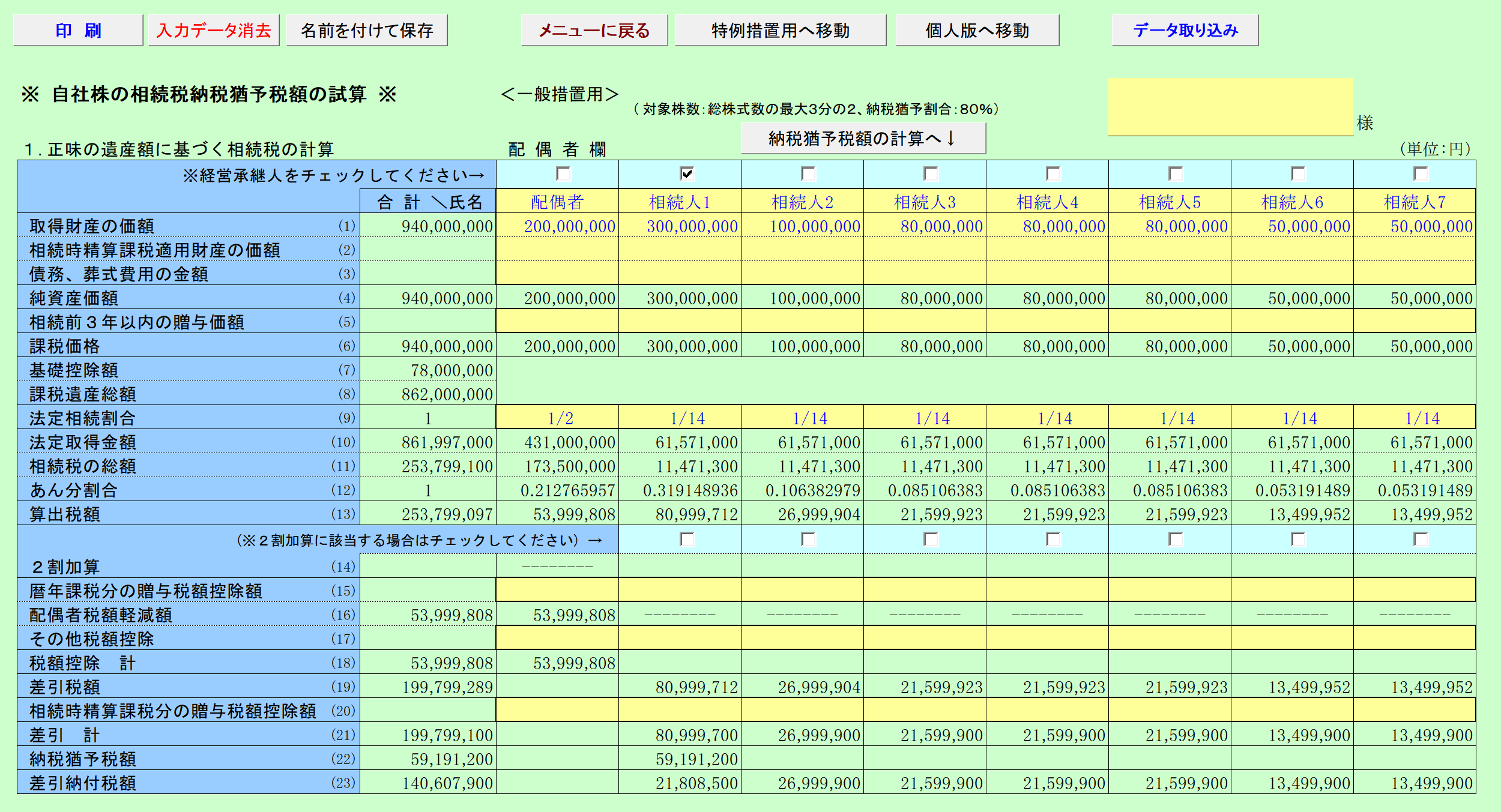Click 法定相続割合 cell for 相続人7

point(1415,418)
